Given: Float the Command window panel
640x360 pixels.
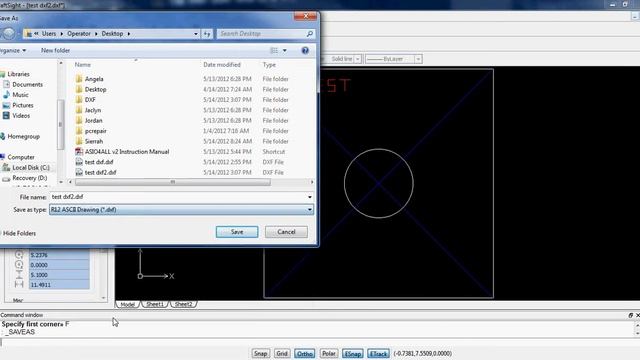Looking at the screenshot, I should click(x=630, y=315).
